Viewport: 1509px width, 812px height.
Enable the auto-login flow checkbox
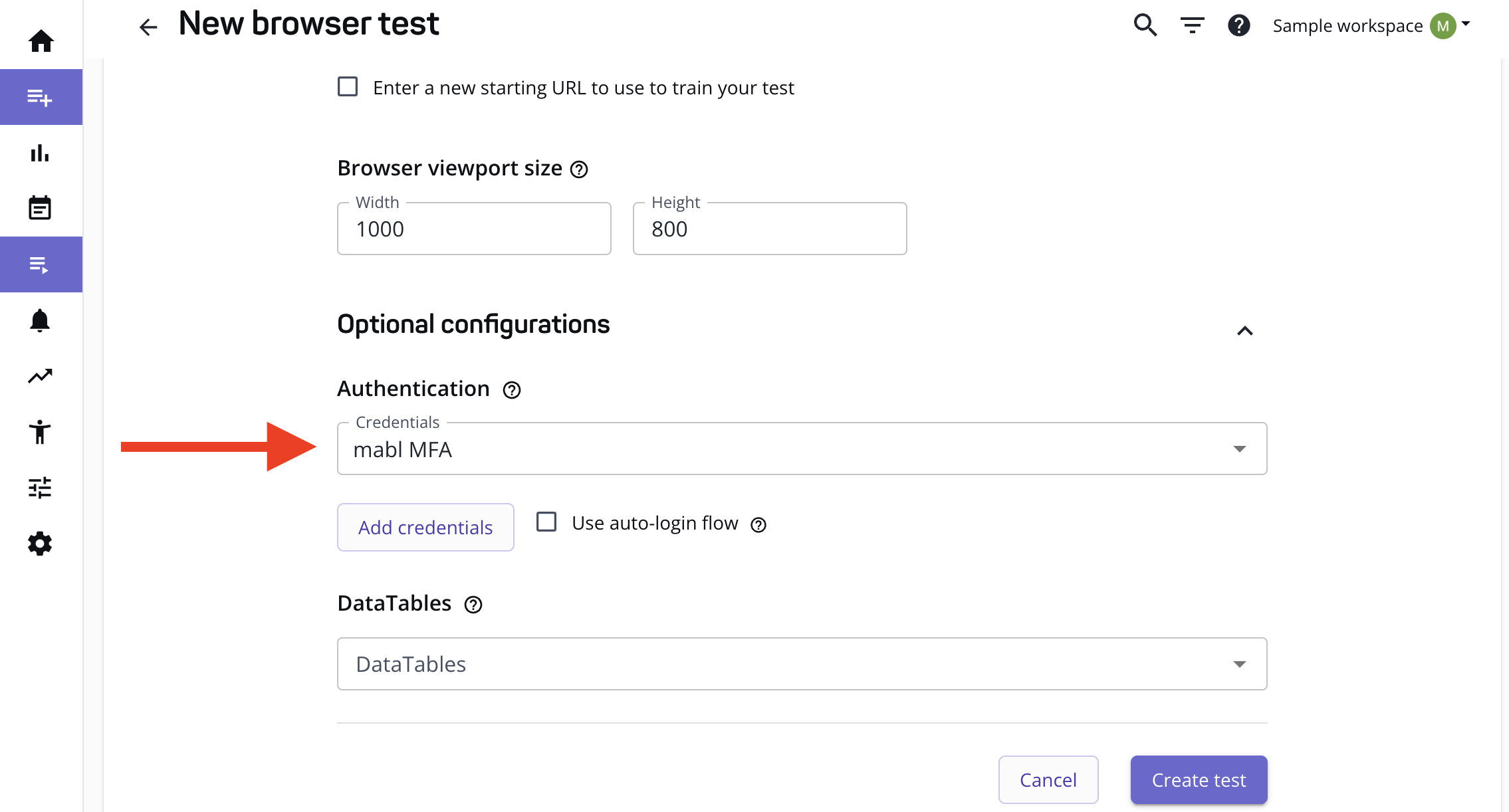pyautogui.click(x=546, y=522)
